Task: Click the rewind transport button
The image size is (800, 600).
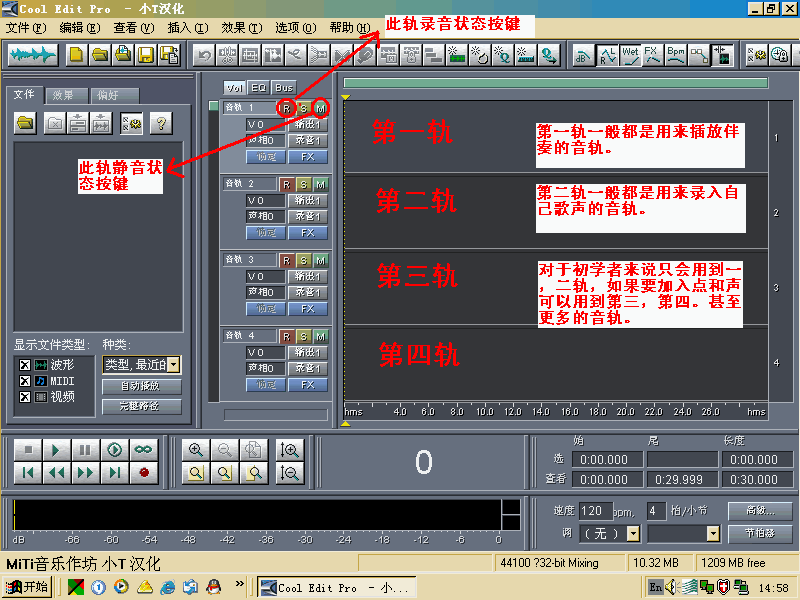Action: tap(56, 472)
